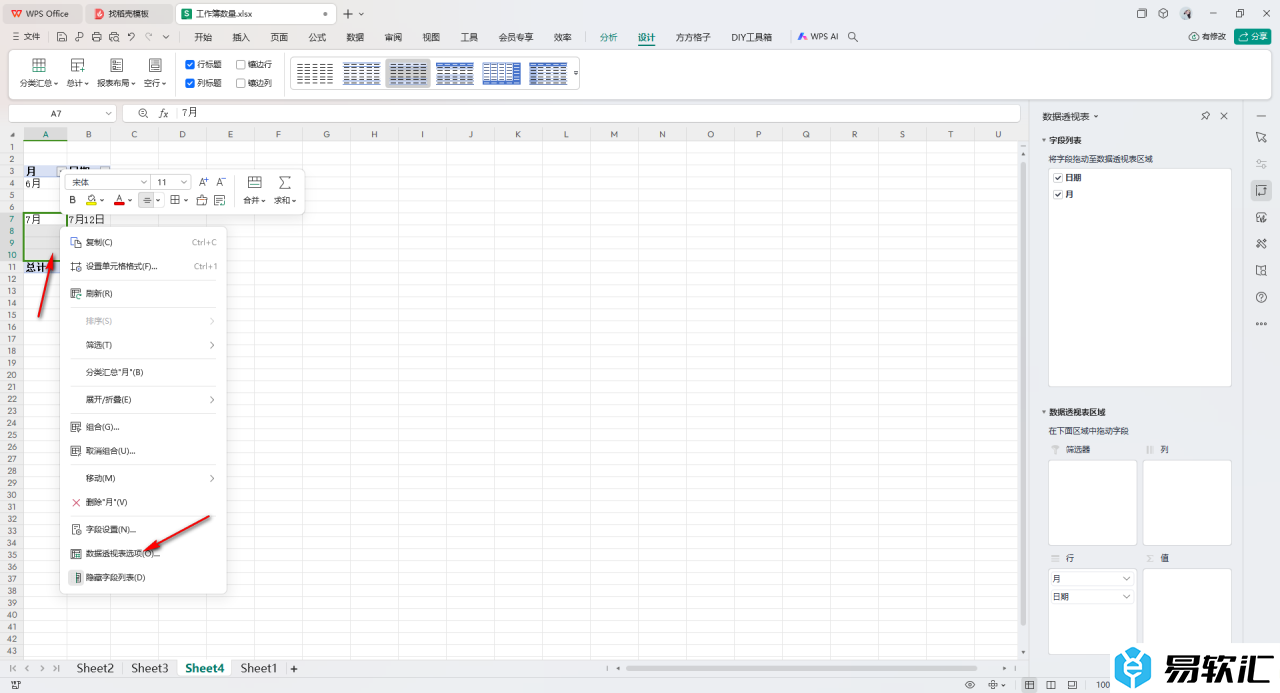Click the eye reading mode status bar icon
1280x693 pixels.
click(x=969, y=685)
